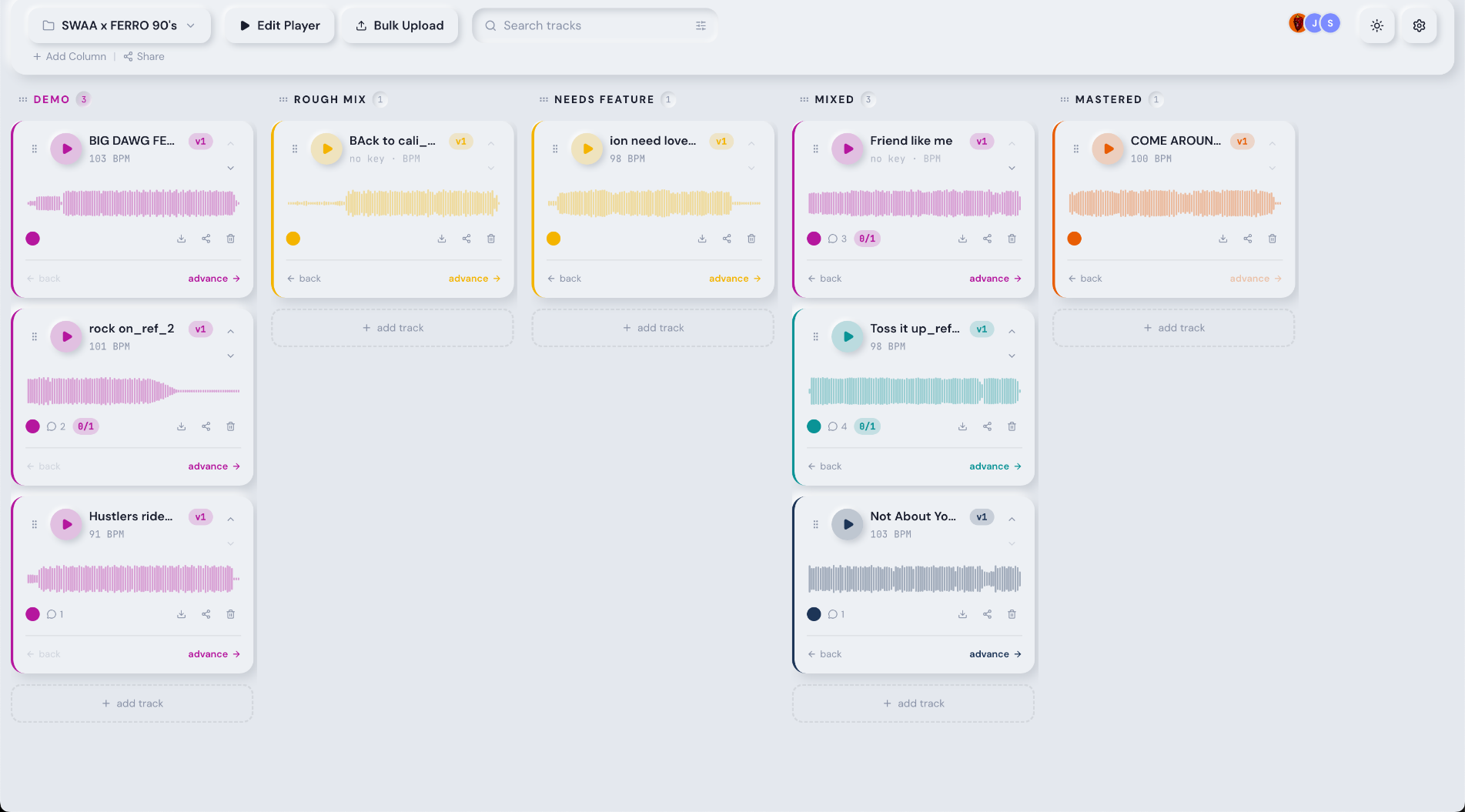Share the Hustlers ride... track
Screen dimensions: 1465x812
(x=206, y=614)
